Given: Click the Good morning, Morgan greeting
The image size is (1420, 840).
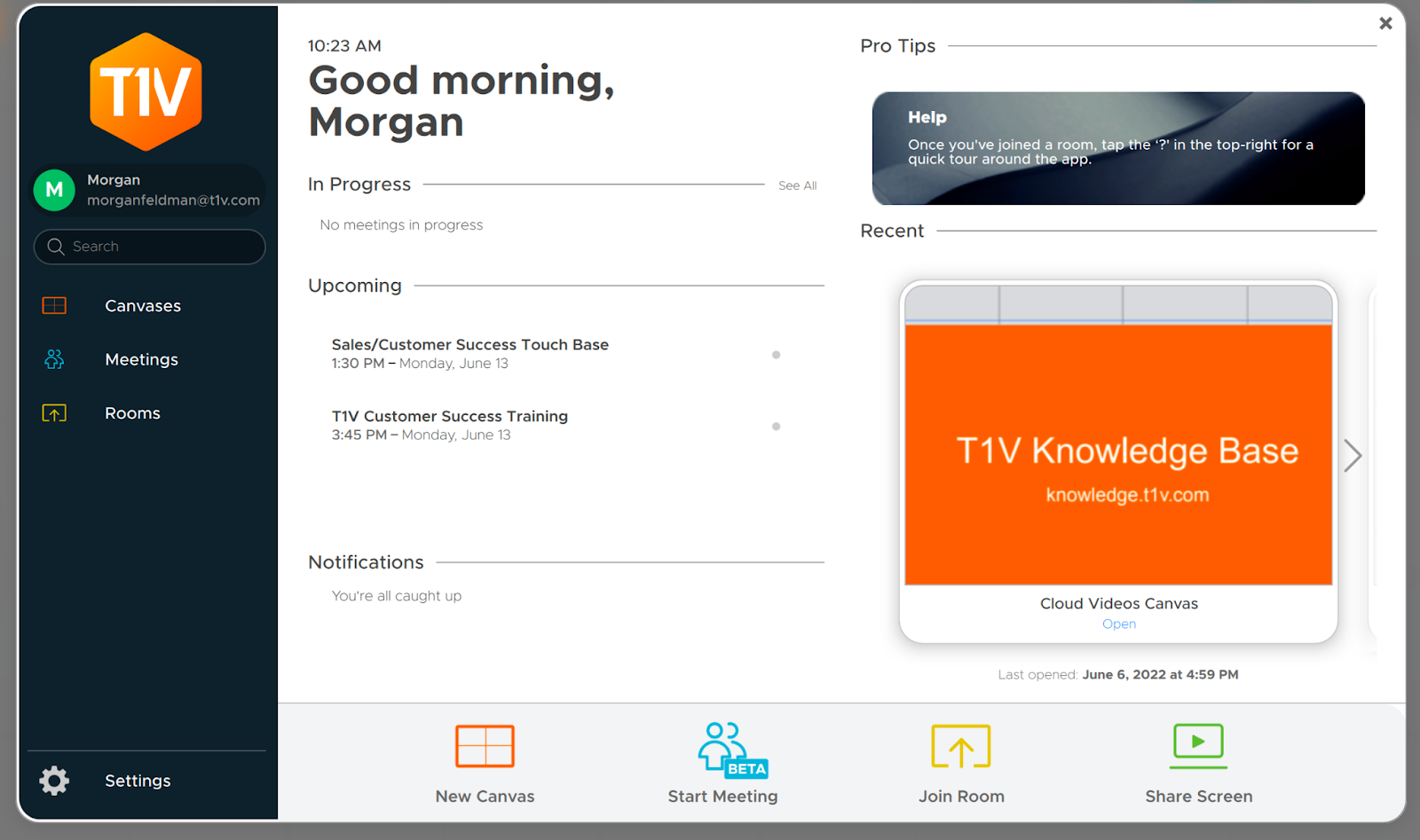Looking at the screenshot, I should point(461,101).
